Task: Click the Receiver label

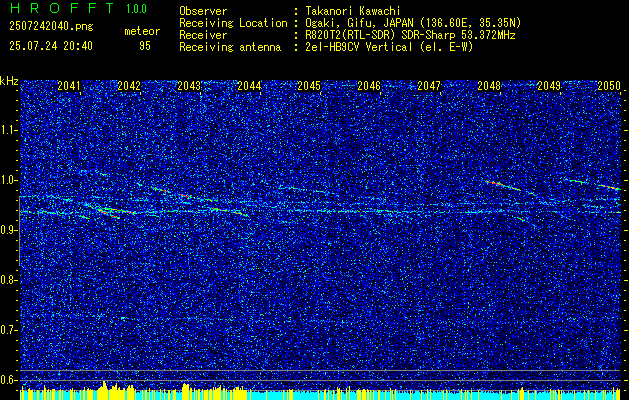Action: [x=203, y=35]
